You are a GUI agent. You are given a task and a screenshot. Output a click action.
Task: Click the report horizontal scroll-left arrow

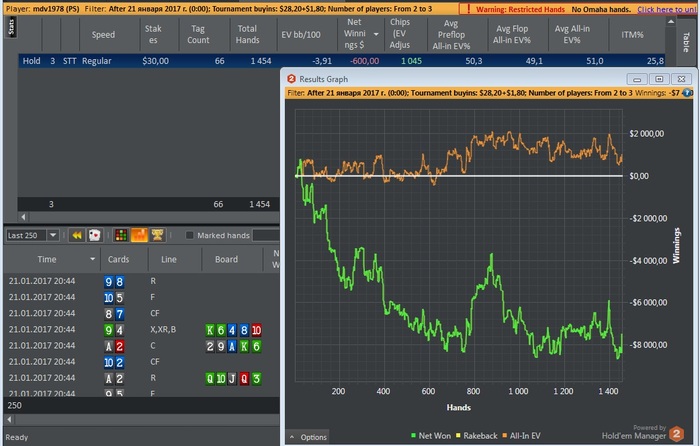point(23,217)
